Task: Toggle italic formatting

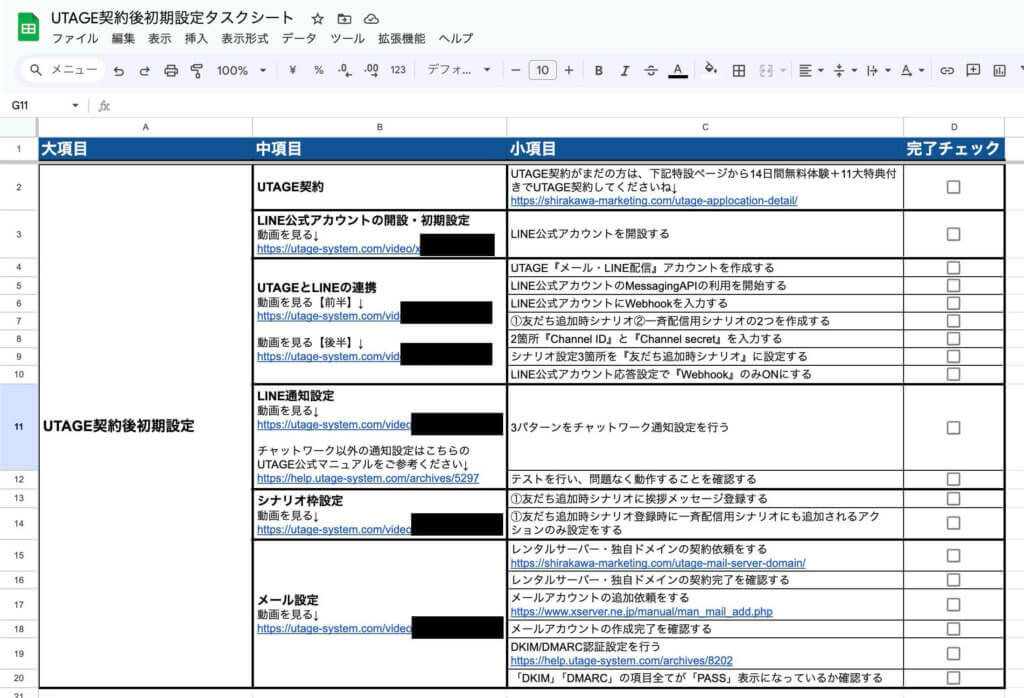Action: coord(624,71)
